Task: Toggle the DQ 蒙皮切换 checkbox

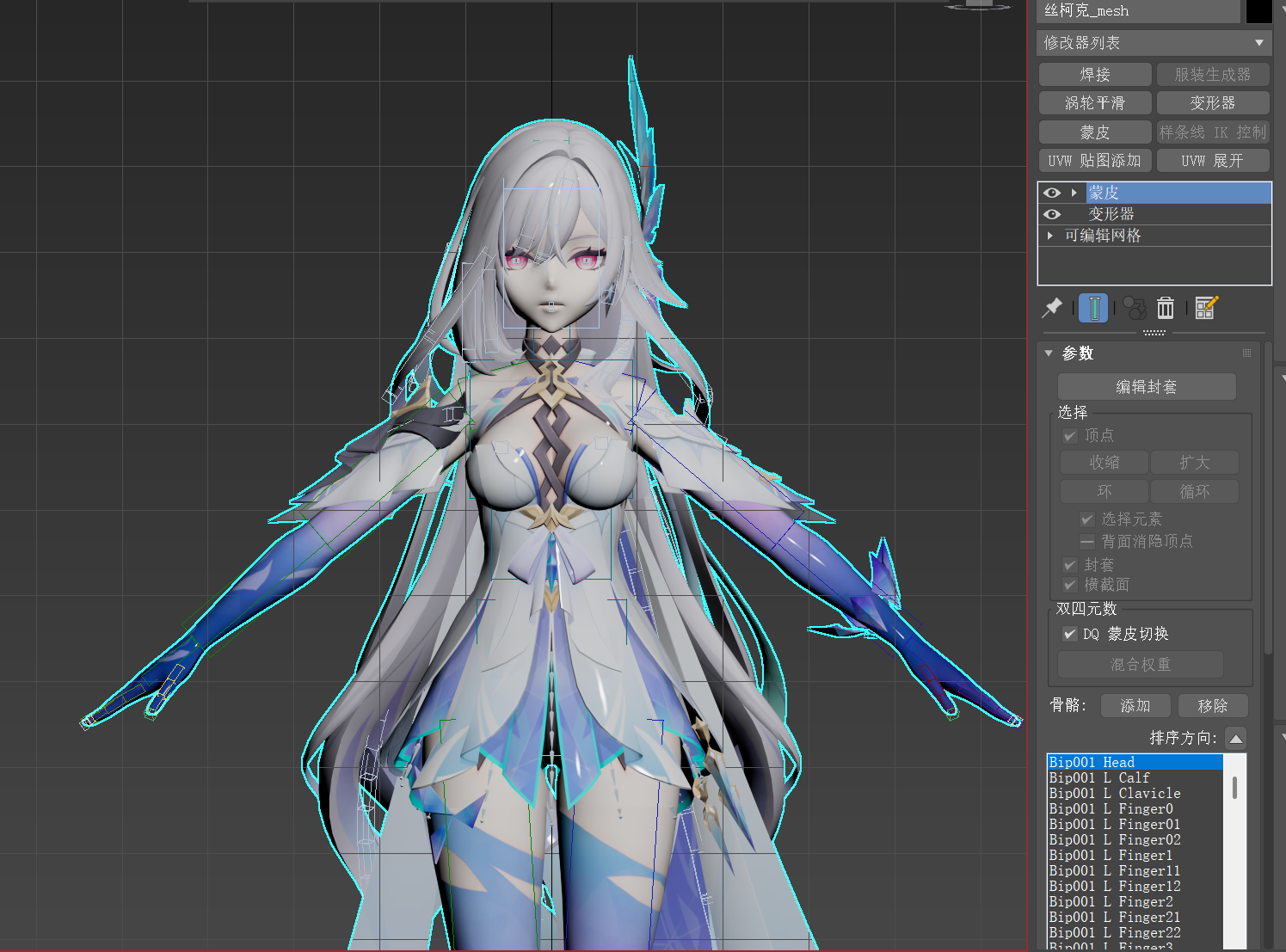Action: click(x=1070, y=634)
